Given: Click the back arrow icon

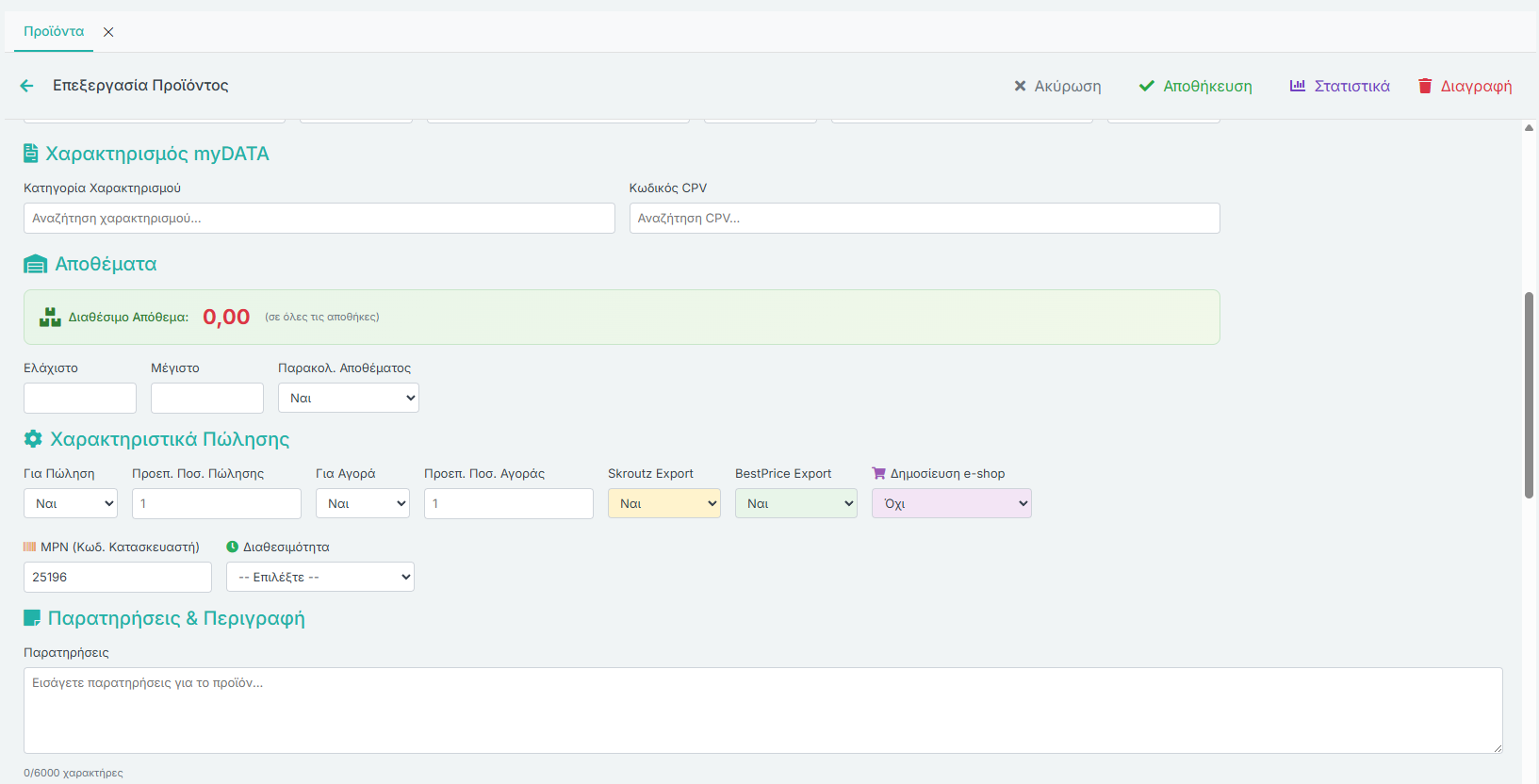Looking at the screenshot, I should tap(26, 86).
